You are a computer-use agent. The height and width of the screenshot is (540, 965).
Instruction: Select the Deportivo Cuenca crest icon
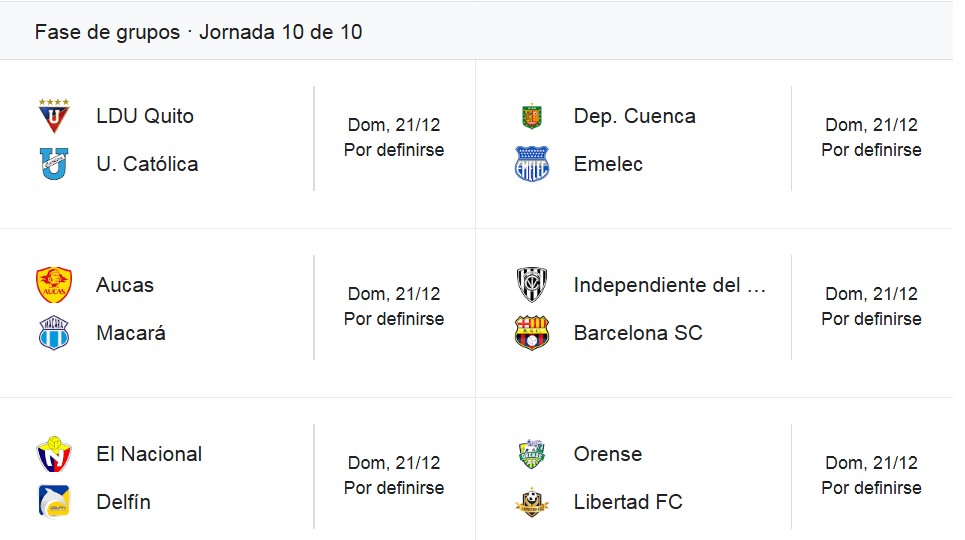point(531,116)
